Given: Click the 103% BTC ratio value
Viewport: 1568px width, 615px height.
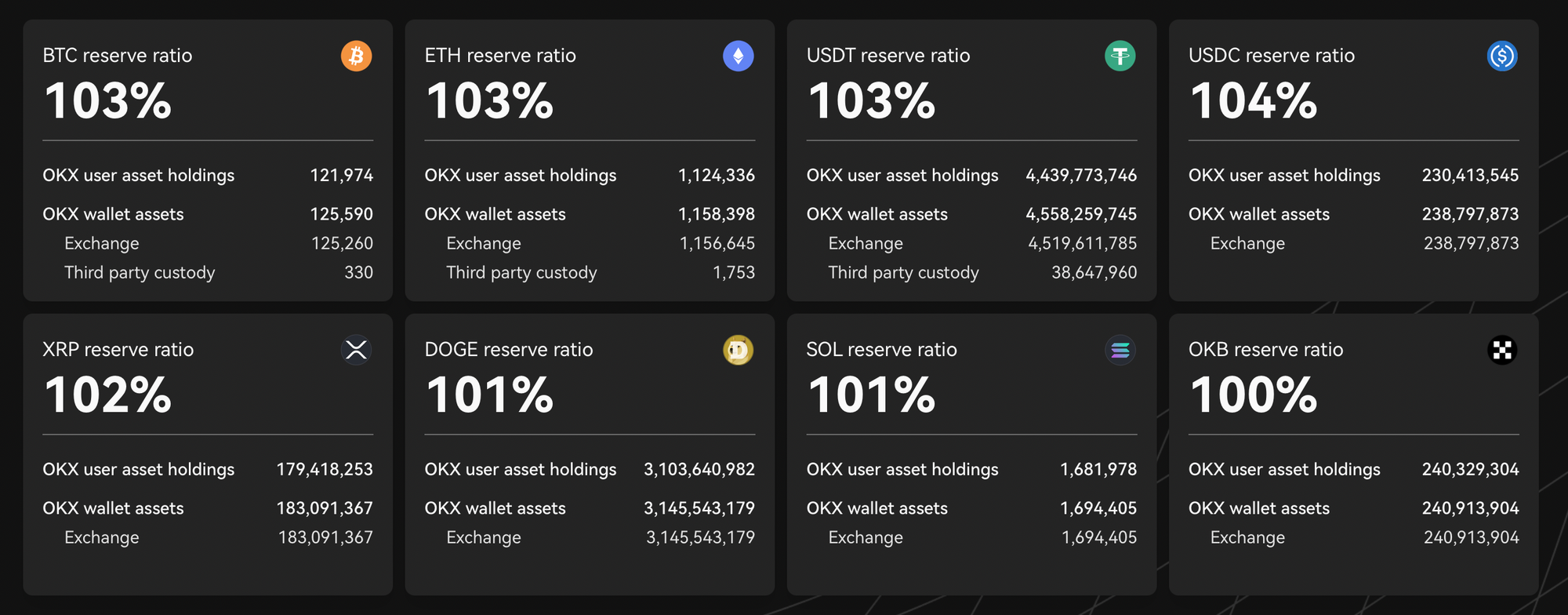Looking at the screenshot, I should tap(108, 101).
